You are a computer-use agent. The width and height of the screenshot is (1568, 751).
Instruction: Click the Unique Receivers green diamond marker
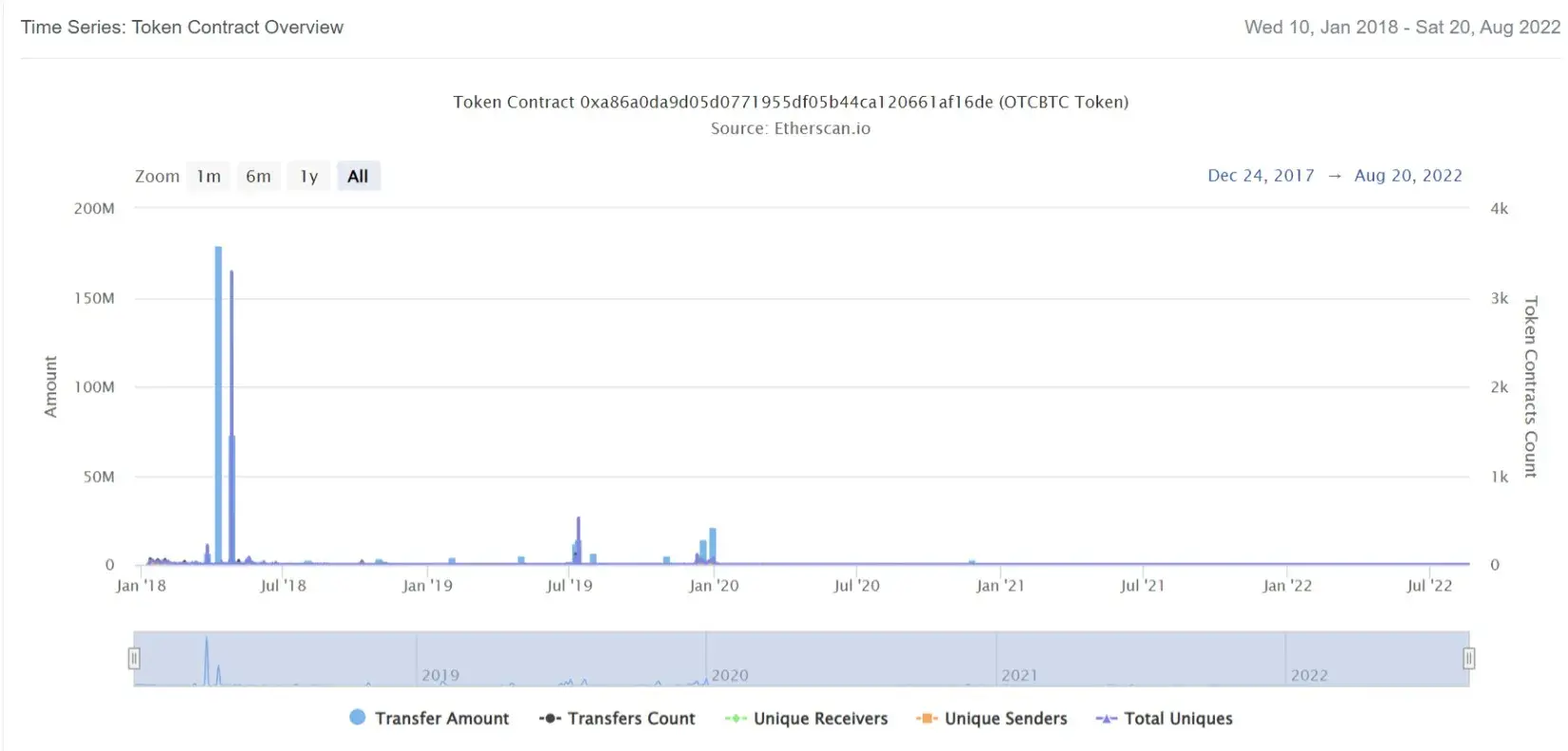[x=736, y=719]
